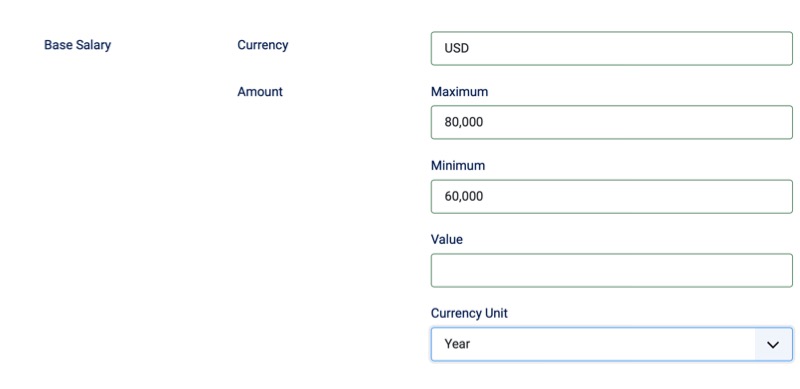Place cursor on the 80,000 text

pyautogui.click(x=463, y=123)
